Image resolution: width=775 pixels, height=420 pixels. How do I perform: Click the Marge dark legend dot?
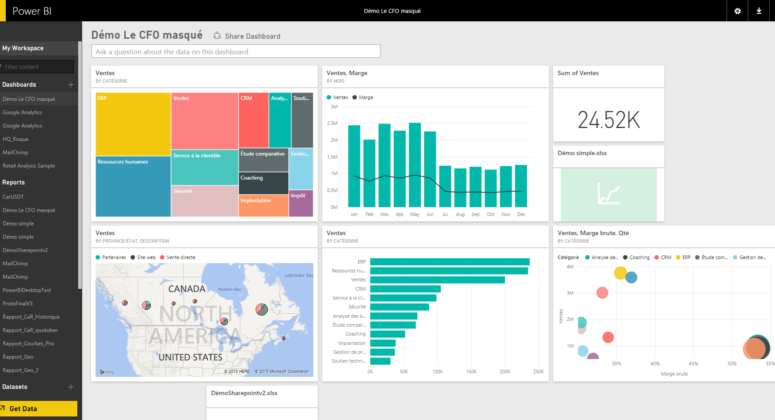click(x=354, y=97)
